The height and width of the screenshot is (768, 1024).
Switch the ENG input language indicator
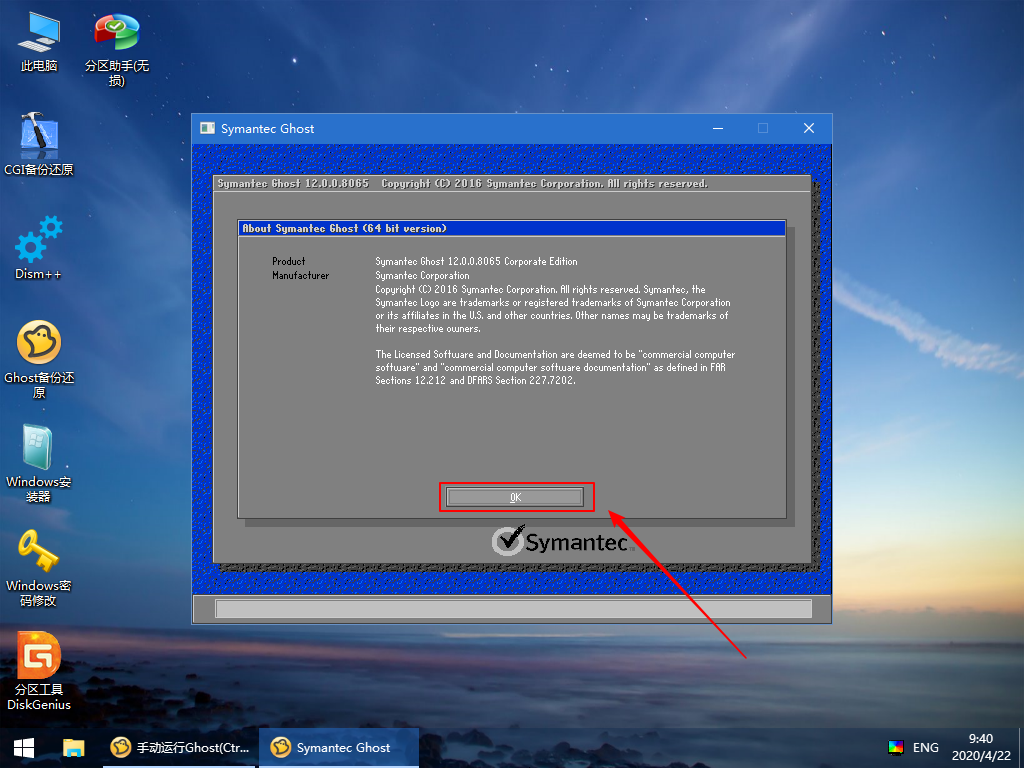coord(925,748)
